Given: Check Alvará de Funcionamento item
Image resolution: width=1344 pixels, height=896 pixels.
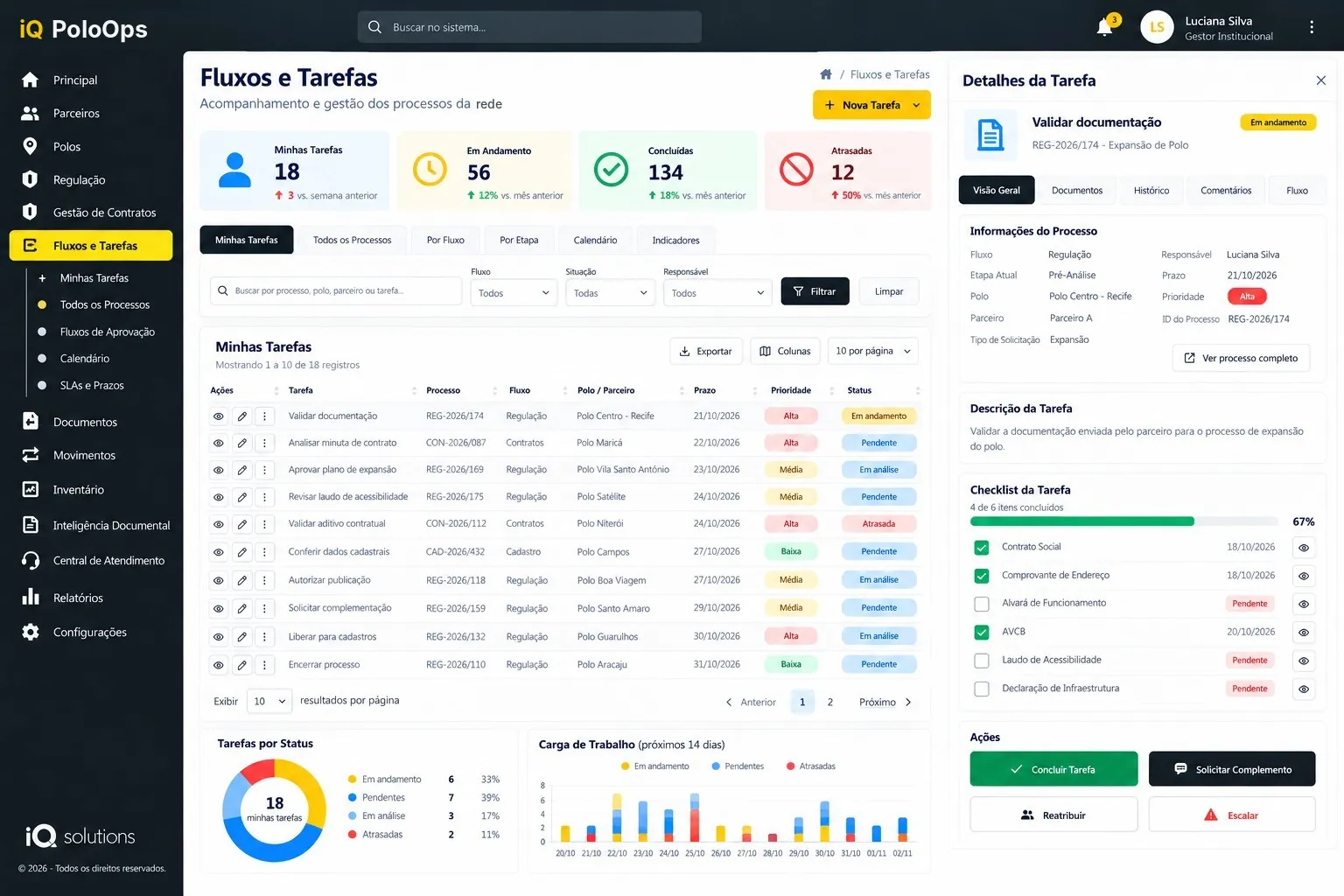Looking at the screenshot, I should point(982,604).
